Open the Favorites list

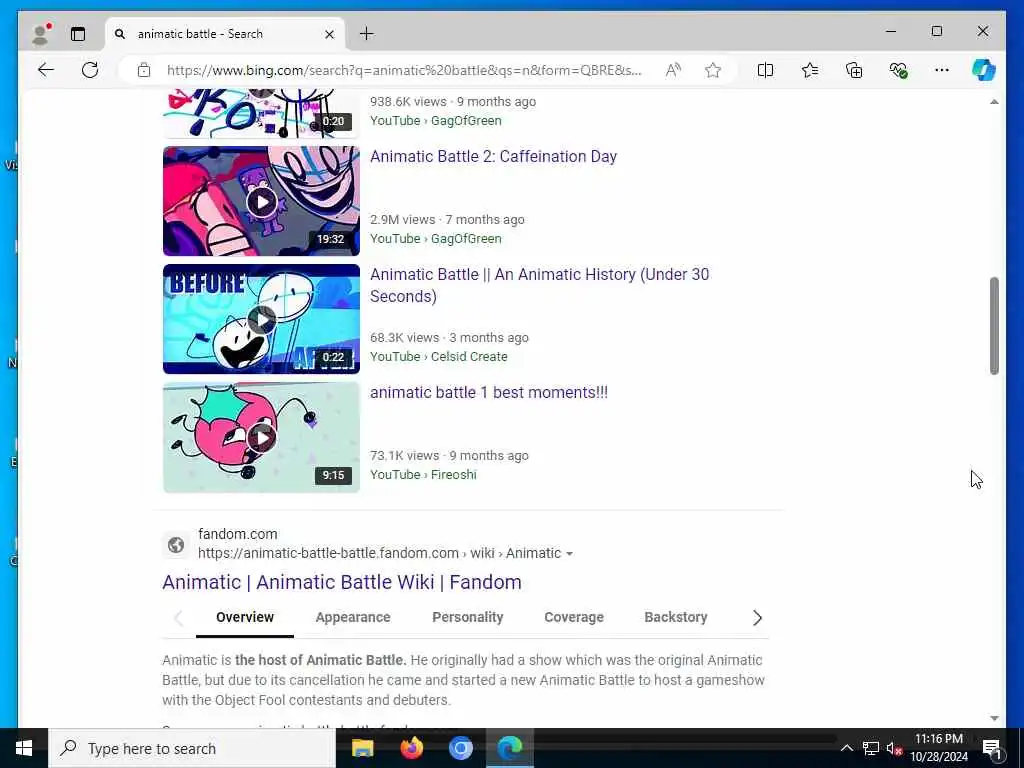pyautogui.click(x=810, y=70)
